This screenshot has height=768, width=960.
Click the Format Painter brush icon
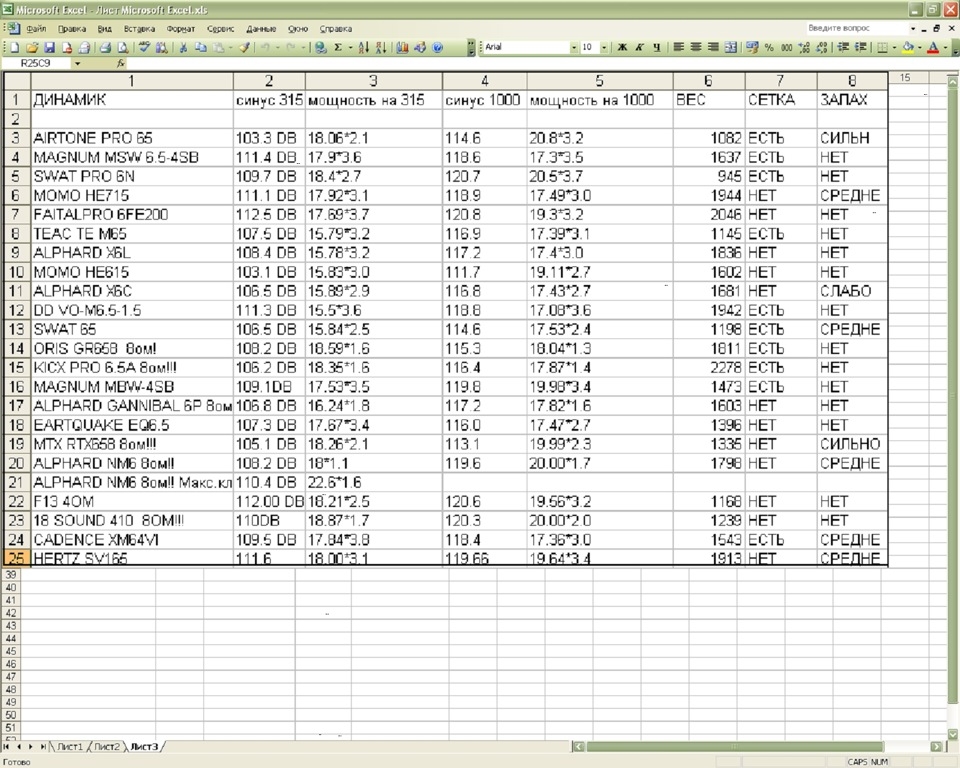[x=244, y=47]
